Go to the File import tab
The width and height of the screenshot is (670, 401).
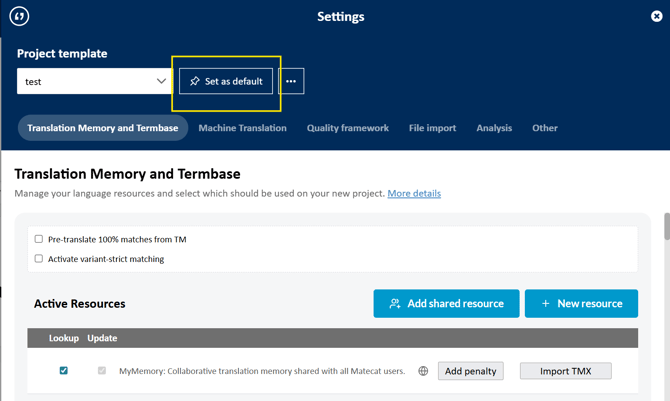[x=432, y=128]
